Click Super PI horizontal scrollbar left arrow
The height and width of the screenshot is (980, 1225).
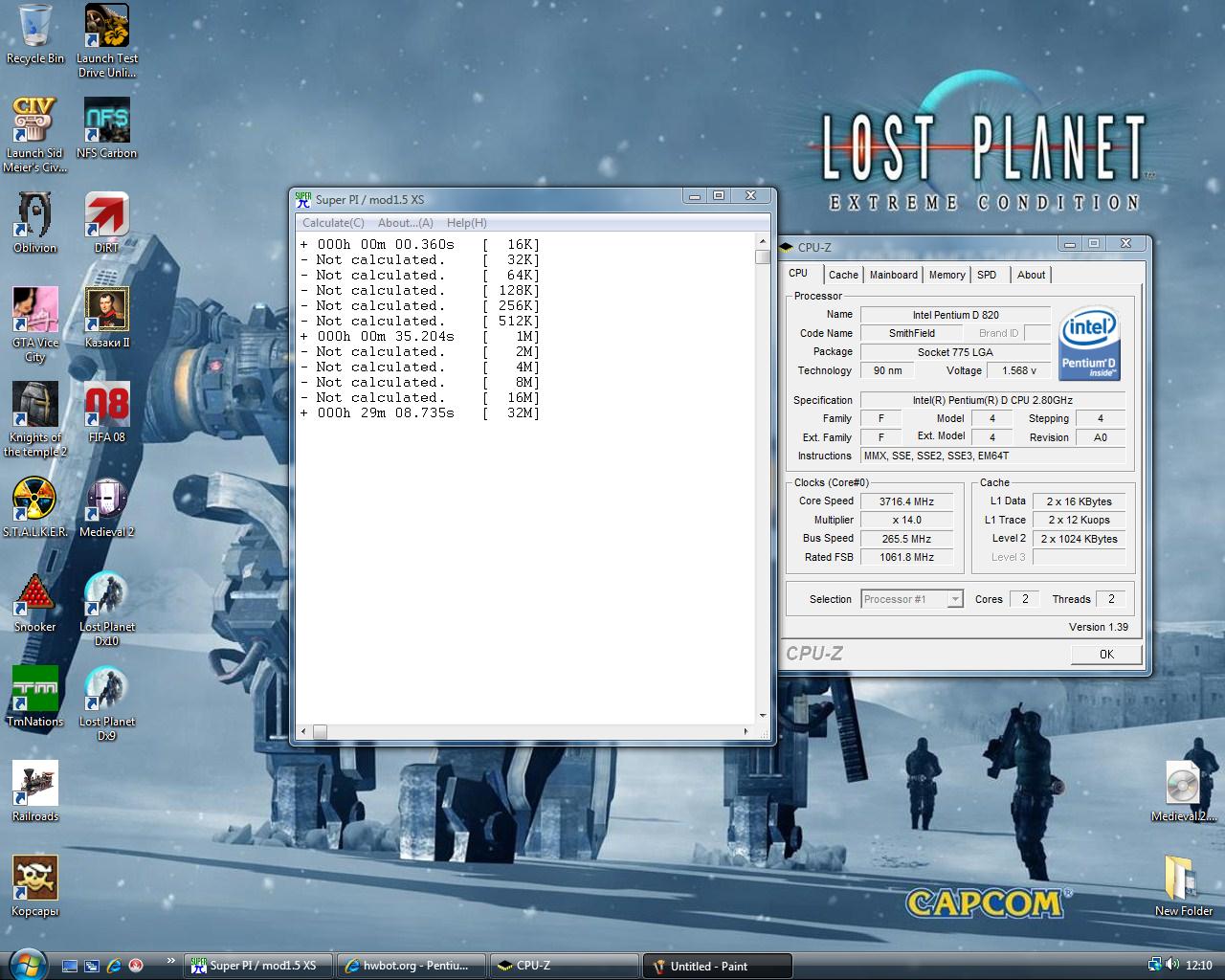304,731
